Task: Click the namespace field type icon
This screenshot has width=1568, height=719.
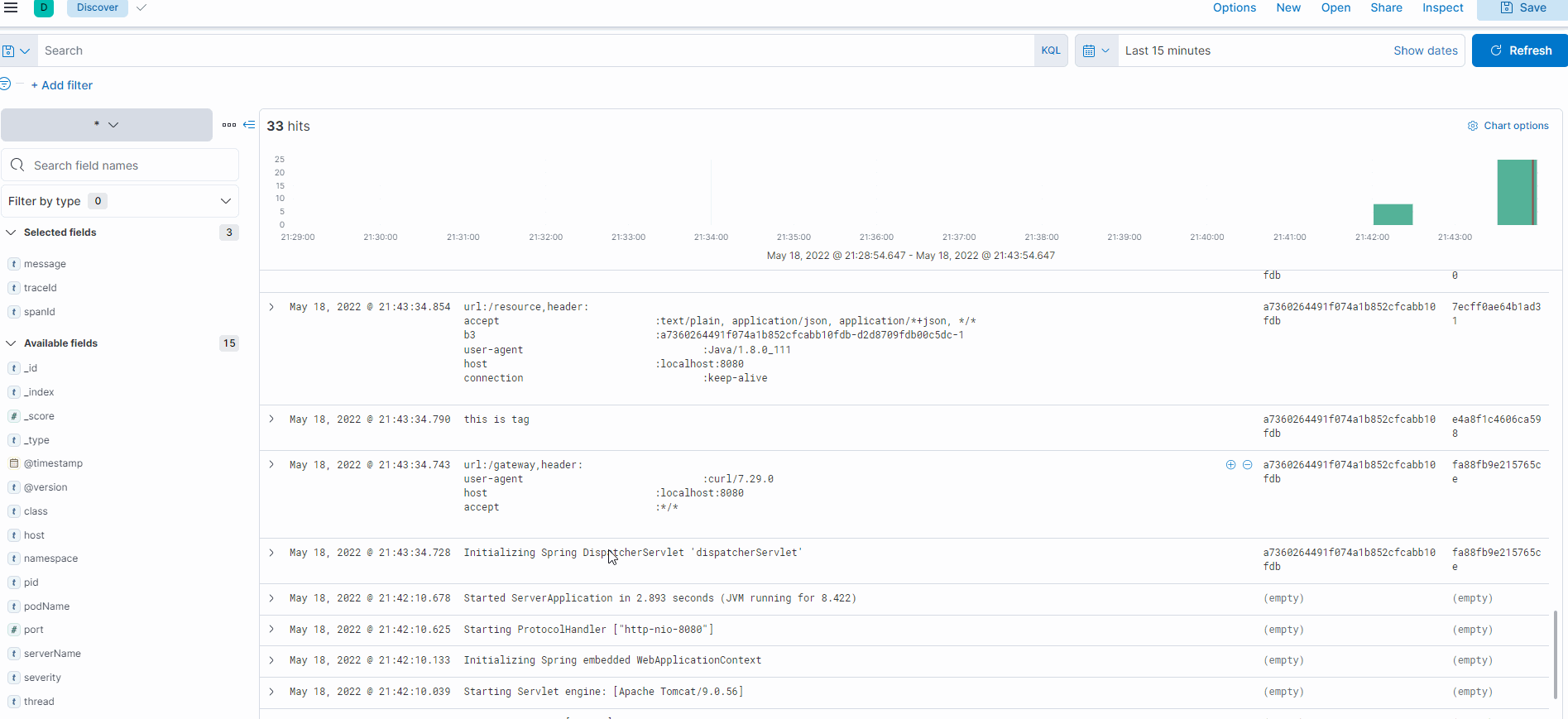Action: click(14, 558)
